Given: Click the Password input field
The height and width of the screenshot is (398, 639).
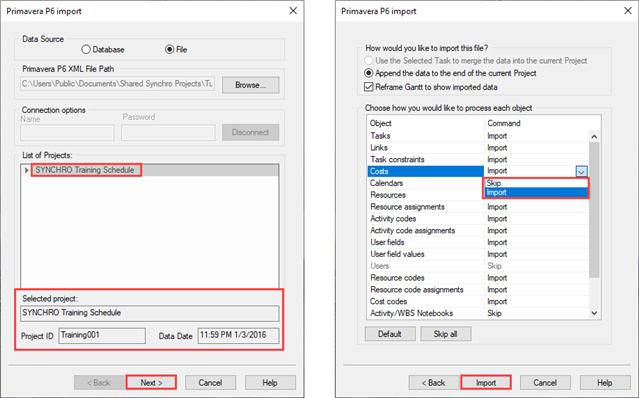Looking at the screenshot, I should 168,133.
